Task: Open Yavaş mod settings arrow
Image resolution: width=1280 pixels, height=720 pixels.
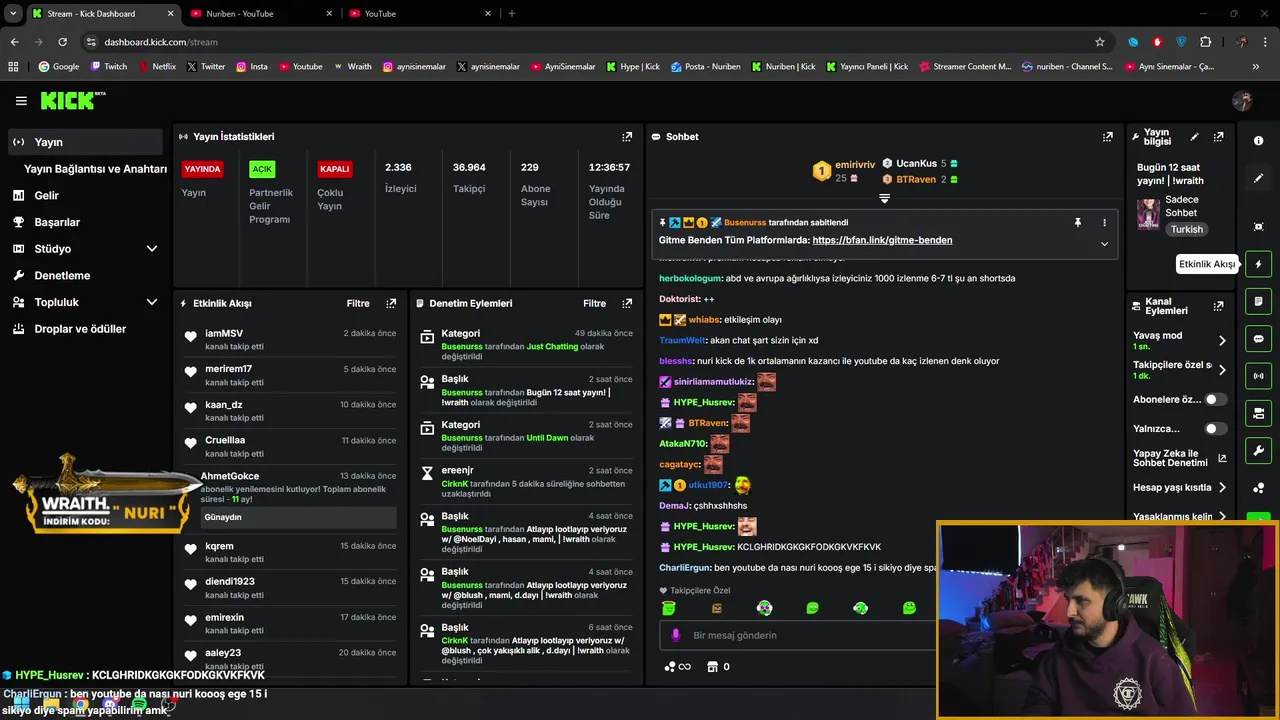Action: pyautogui.click(x=1222, y=340)
